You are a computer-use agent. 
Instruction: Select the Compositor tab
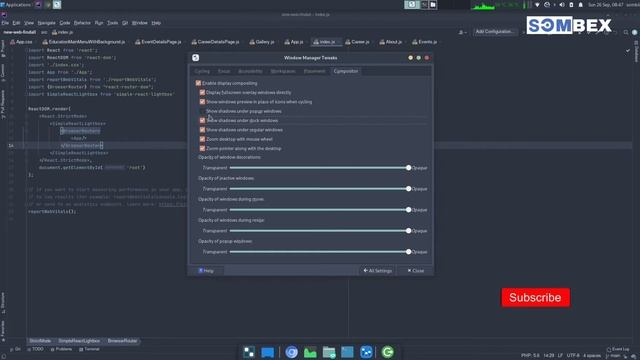tap(346, 71)
